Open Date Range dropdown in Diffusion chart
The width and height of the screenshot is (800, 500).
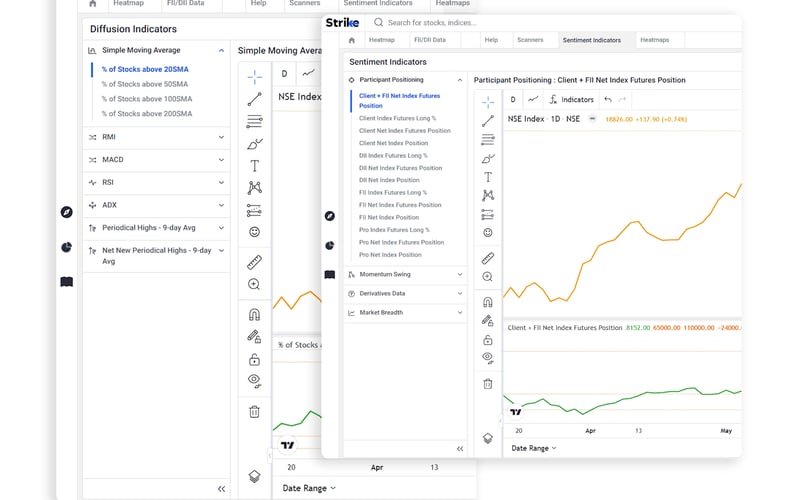(309, 488)
